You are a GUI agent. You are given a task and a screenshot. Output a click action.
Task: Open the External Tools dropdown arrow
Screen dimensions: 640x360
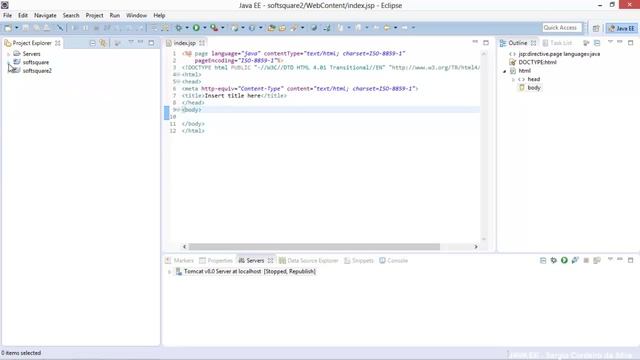coord(223,28)
